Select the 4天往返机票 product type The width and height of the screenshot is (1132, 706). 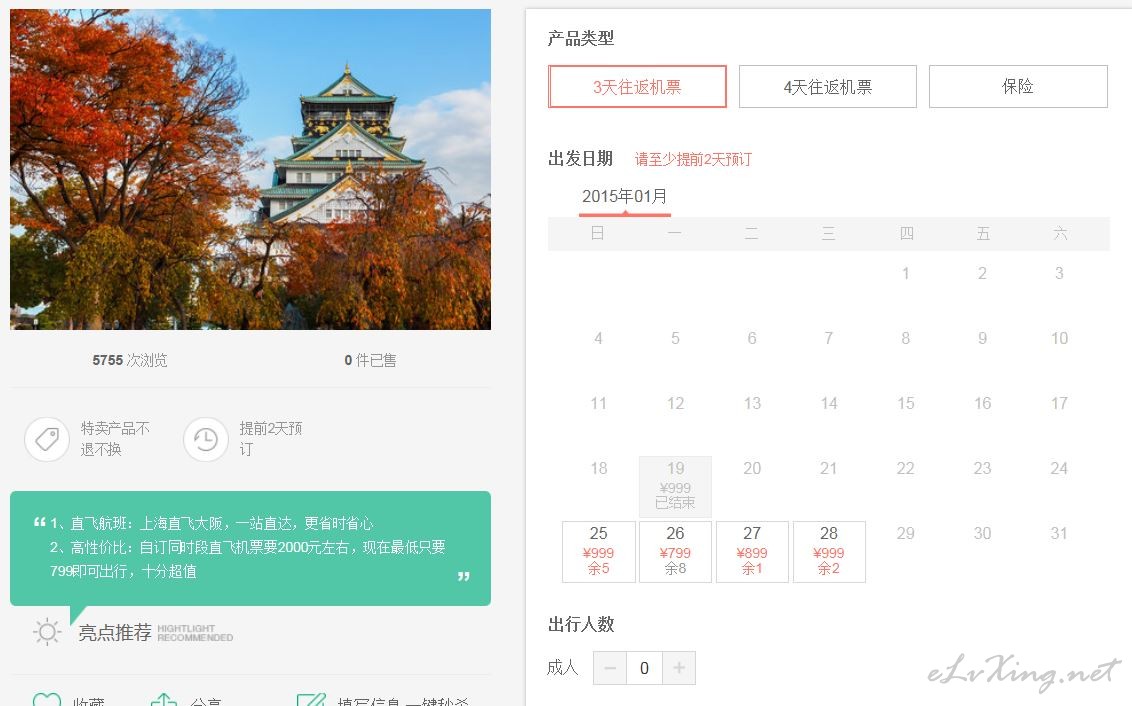pyautogui.click(x=827, y=87)
